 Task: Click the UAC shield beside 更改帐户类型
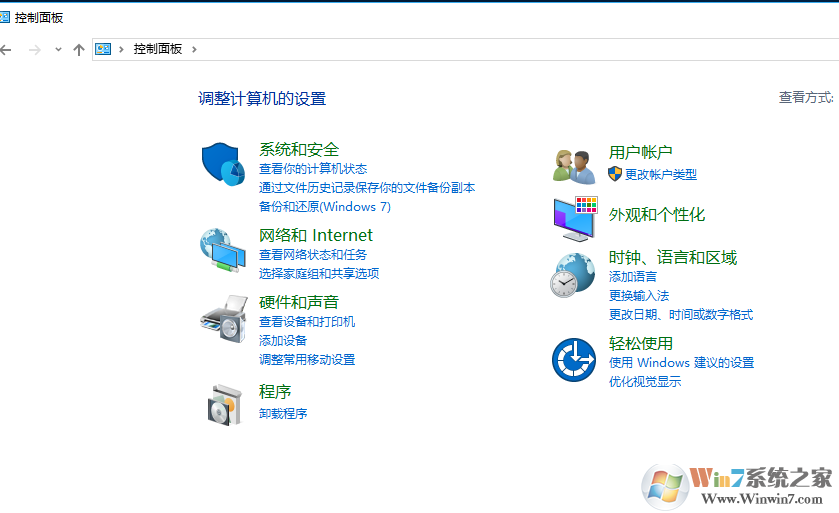tap(615, 174)
